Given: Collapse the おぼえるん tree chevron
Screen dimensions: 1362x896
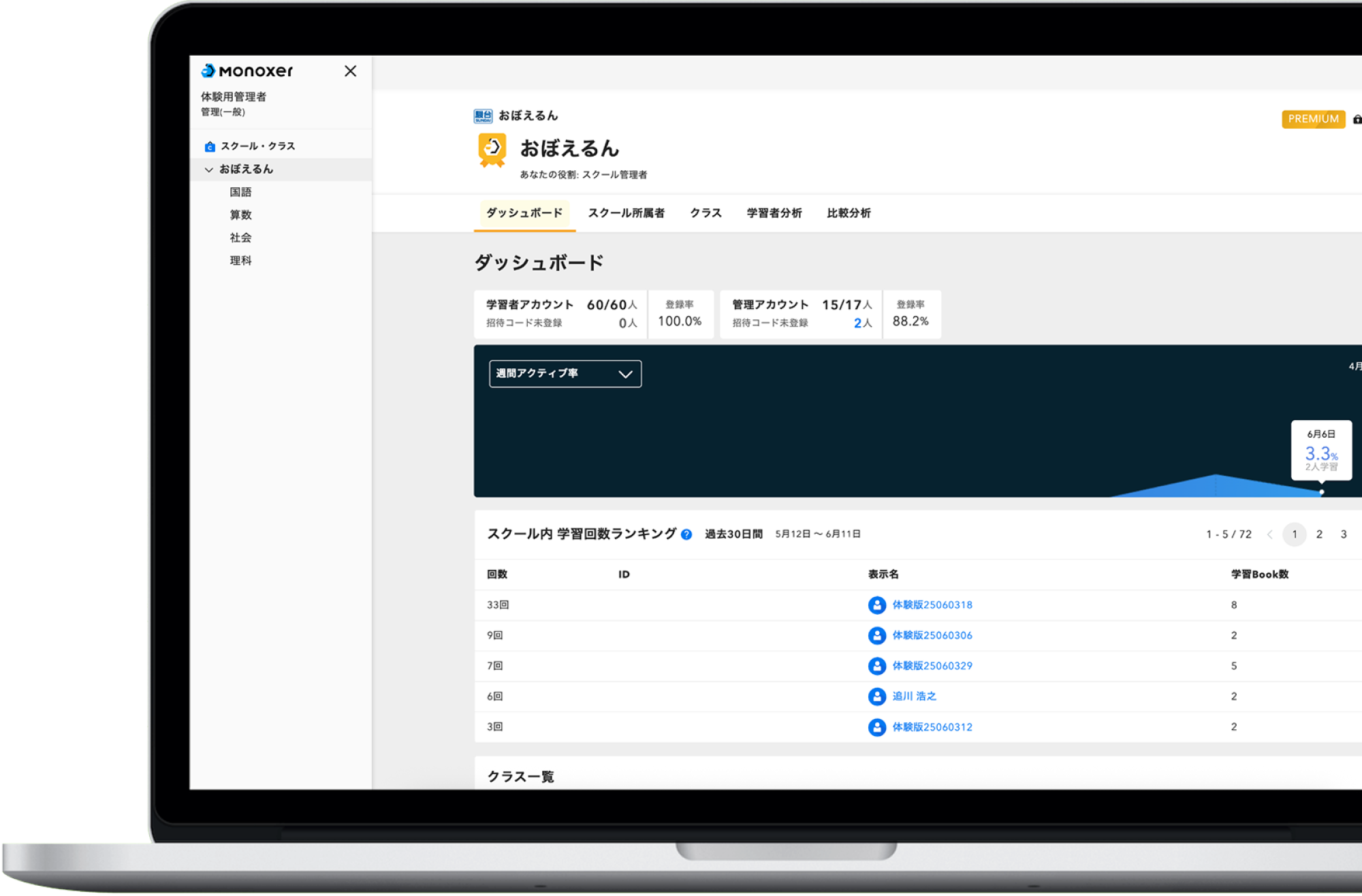Looking at the screenshot, I should 208,170.
